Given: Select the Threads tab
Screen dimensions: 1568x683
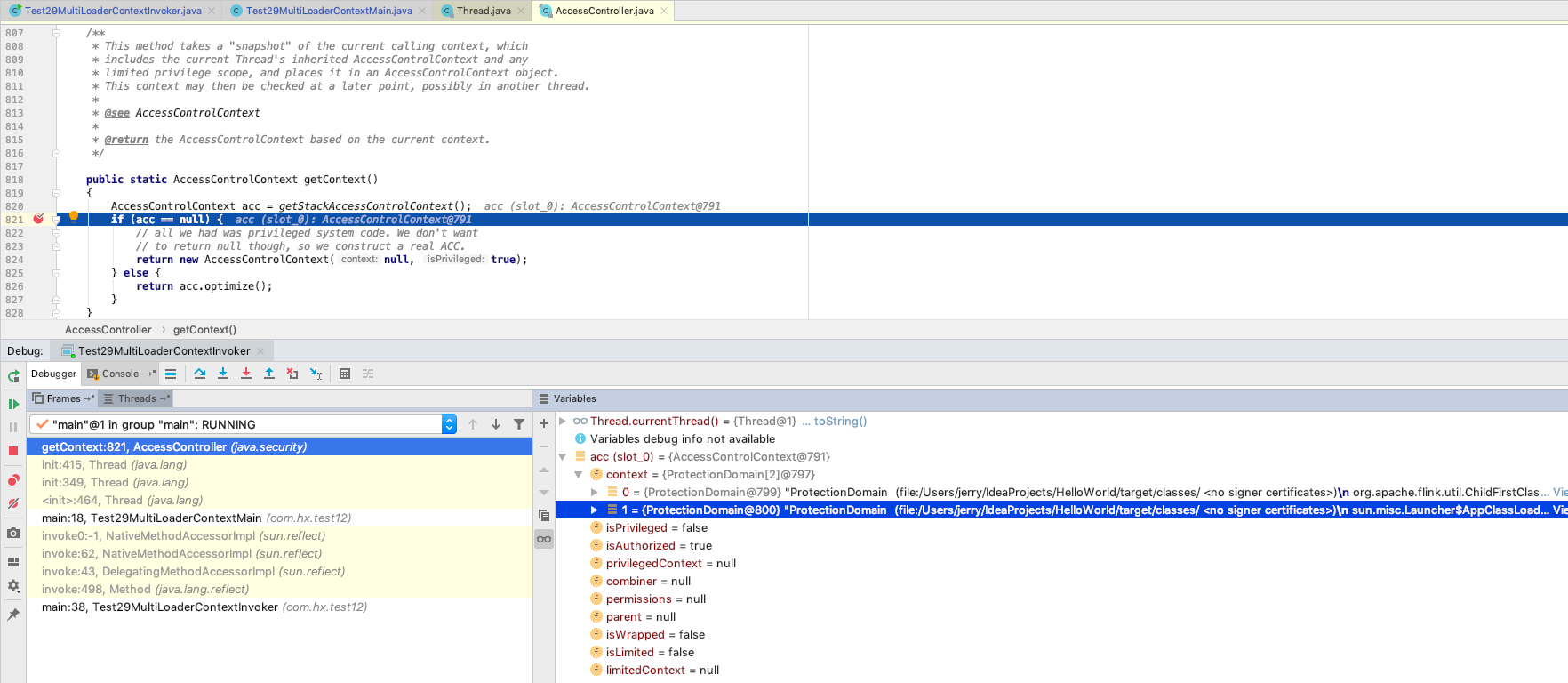Looking at the screenshot, I should pyautogui.click(x=137, y=398).
